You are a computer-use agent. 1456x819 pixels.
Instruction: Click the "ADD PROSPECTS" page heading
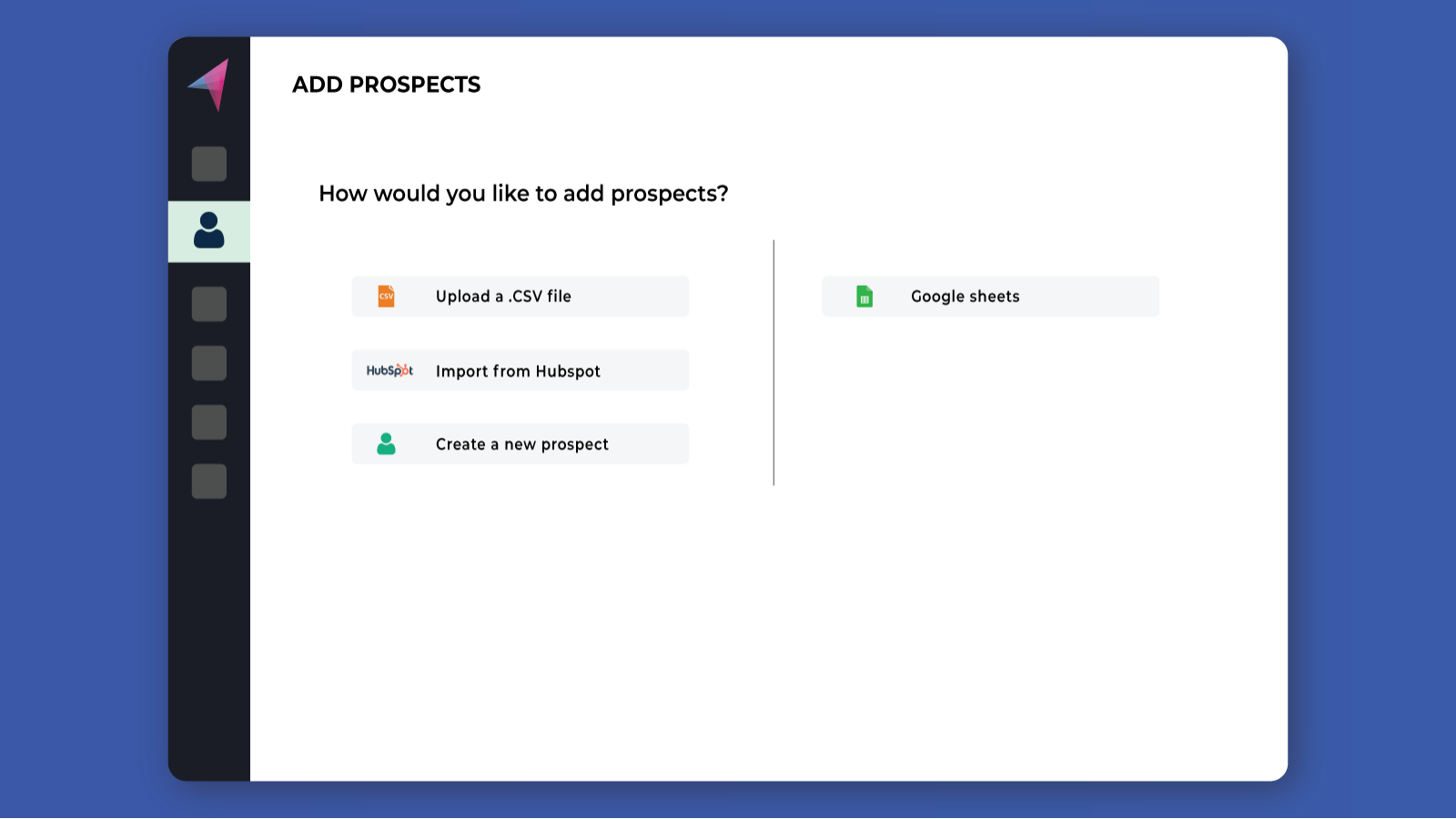[x=386, y=85]
